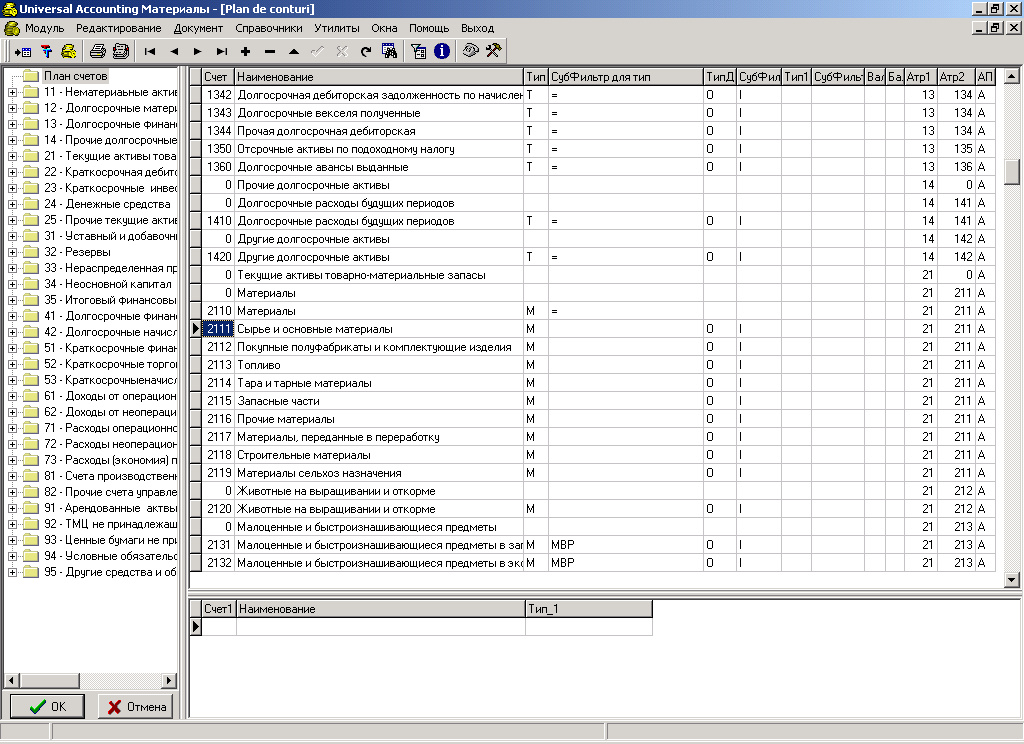Expand the '11 - Нематериальные' tree node
This screenshot has width=1024, height=744.
pyautogui.click(x=12, y=93)
